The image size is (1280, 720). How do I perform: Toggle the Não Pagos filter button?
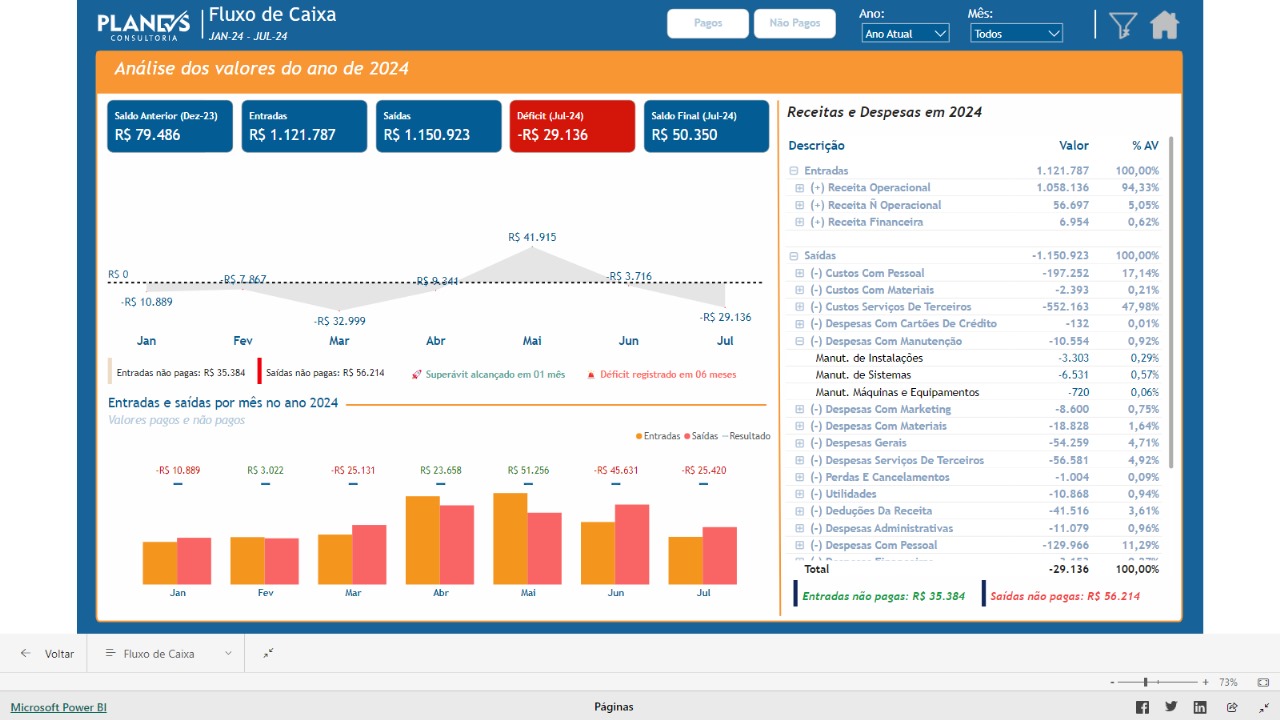795,24
